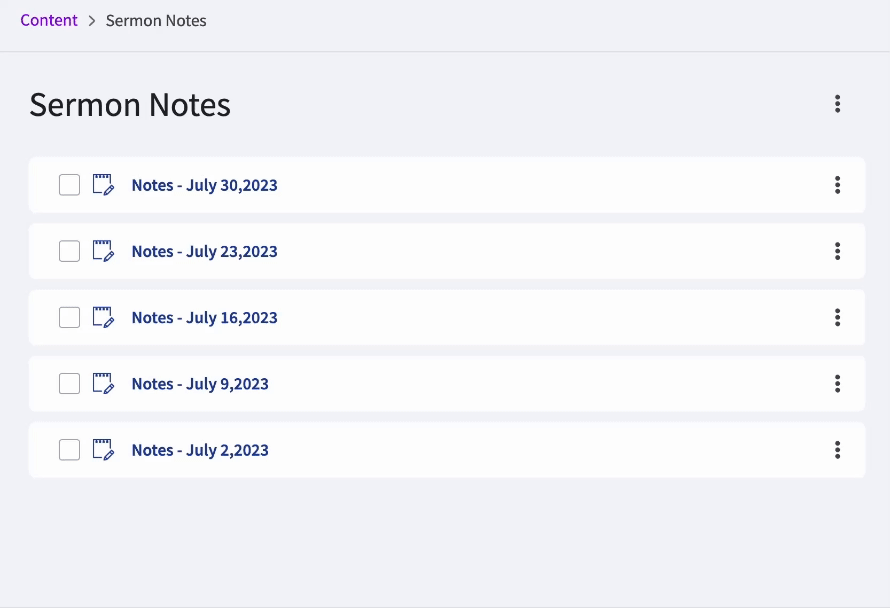Open kebab menu for Notes - July 2,2023
890x608 pixels.
[x=837, y=450]
